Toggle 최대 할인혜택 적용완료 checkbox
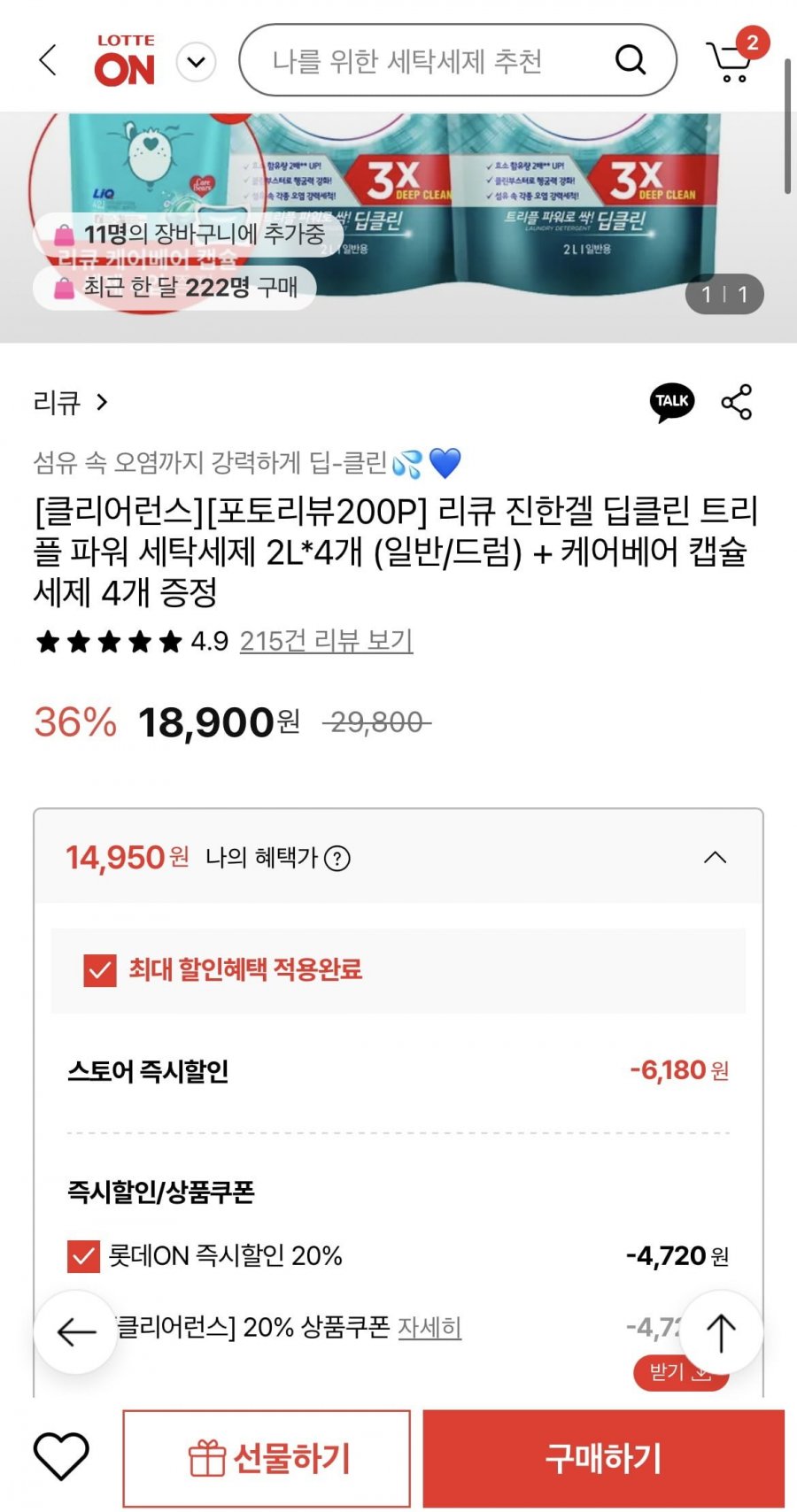Screen dimensions: 797x1512 [99, 970]
